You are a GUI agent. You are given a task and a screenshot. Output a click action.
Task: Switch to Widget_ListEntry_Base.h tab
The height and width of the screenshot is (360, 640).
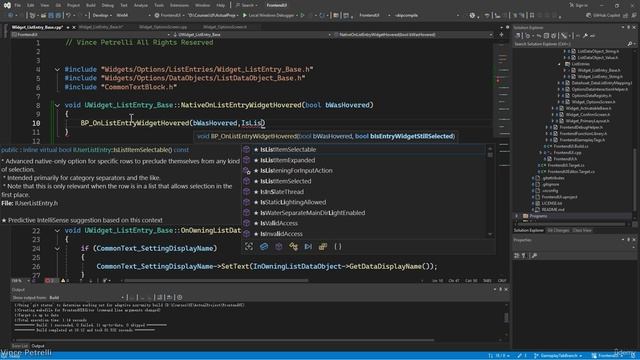tap(101, 27)
